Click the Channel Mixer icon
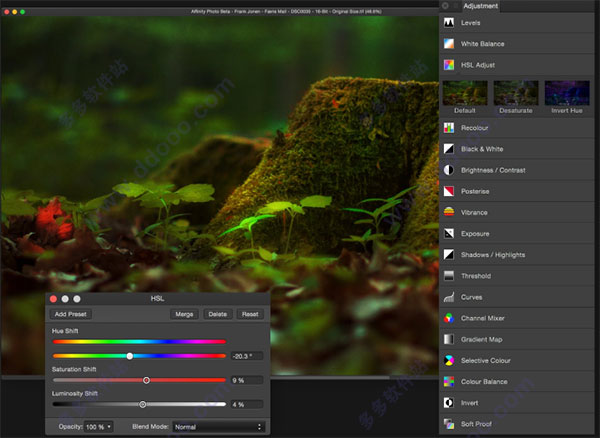600x438 pixels. [x=449, y=318]
